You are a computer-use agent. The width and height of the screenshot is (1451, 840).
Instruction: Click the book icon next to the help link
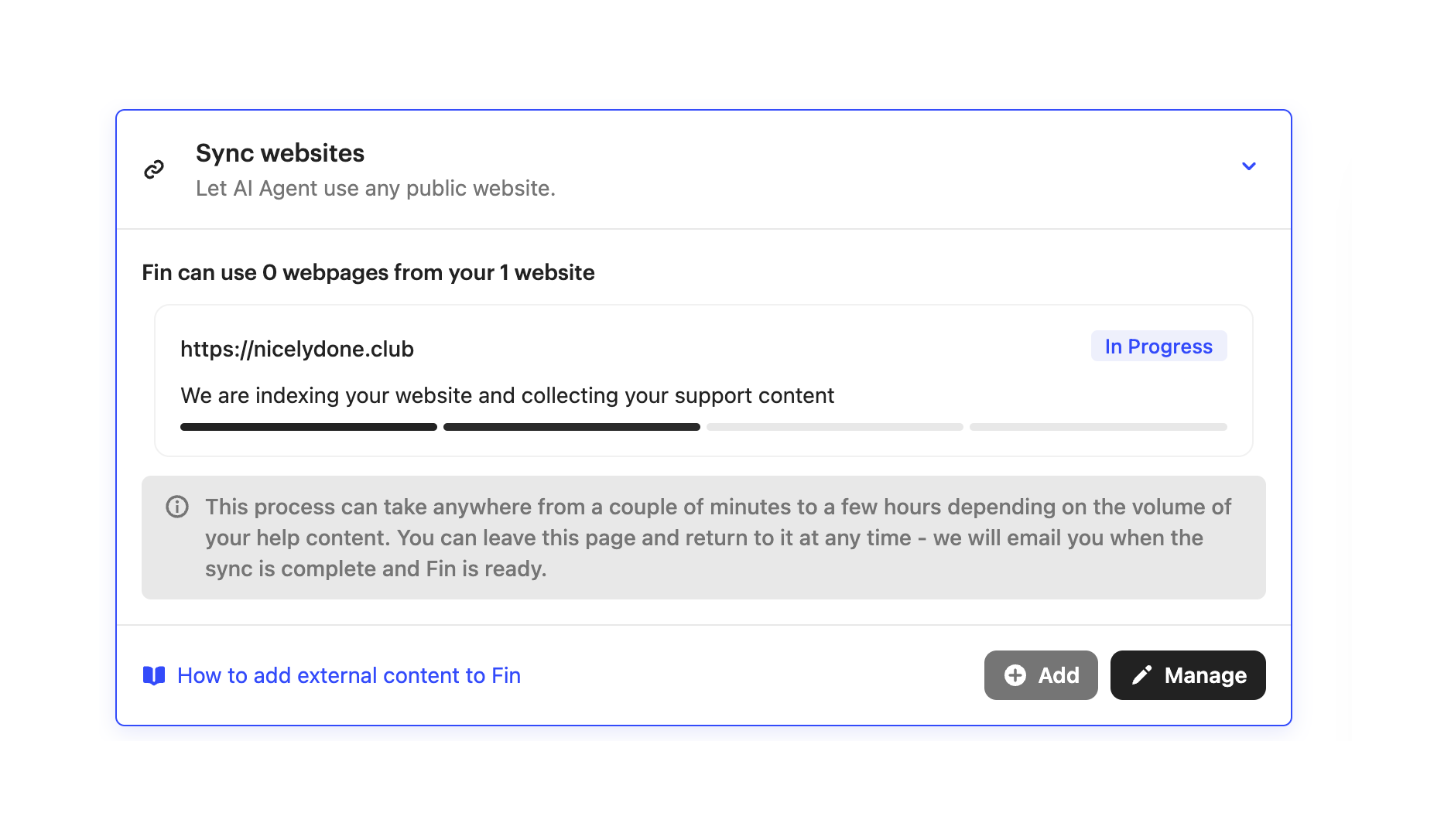click(x=154, y=676)
